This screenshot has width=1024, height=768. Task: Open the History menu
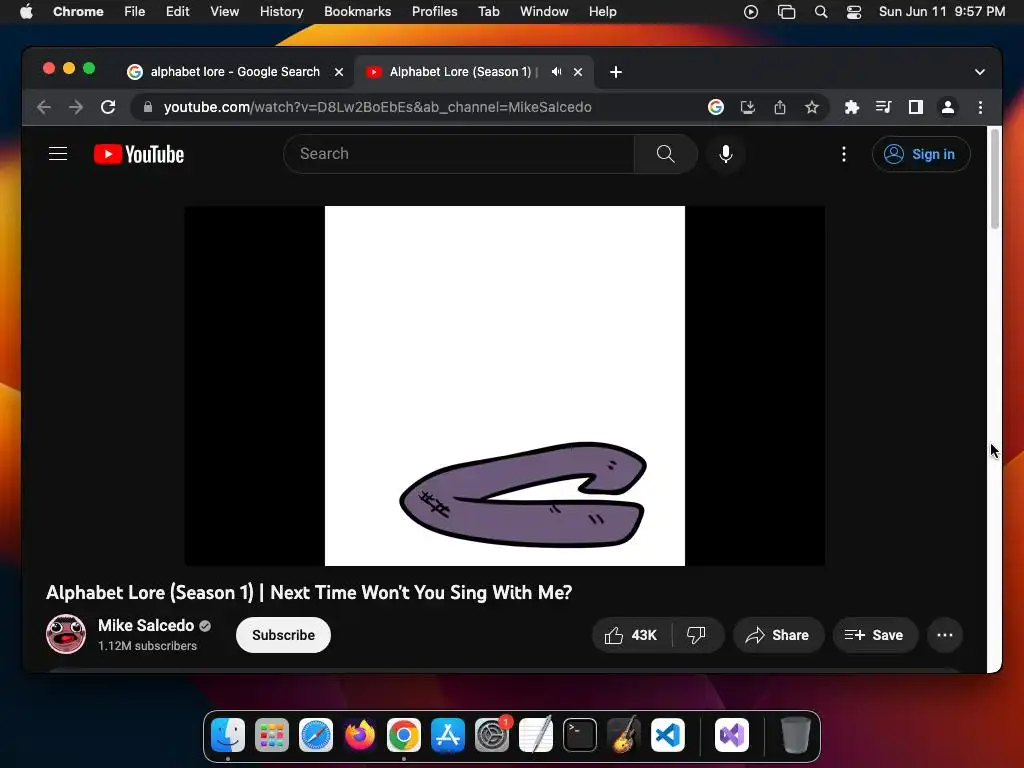(x=281, y=12)
